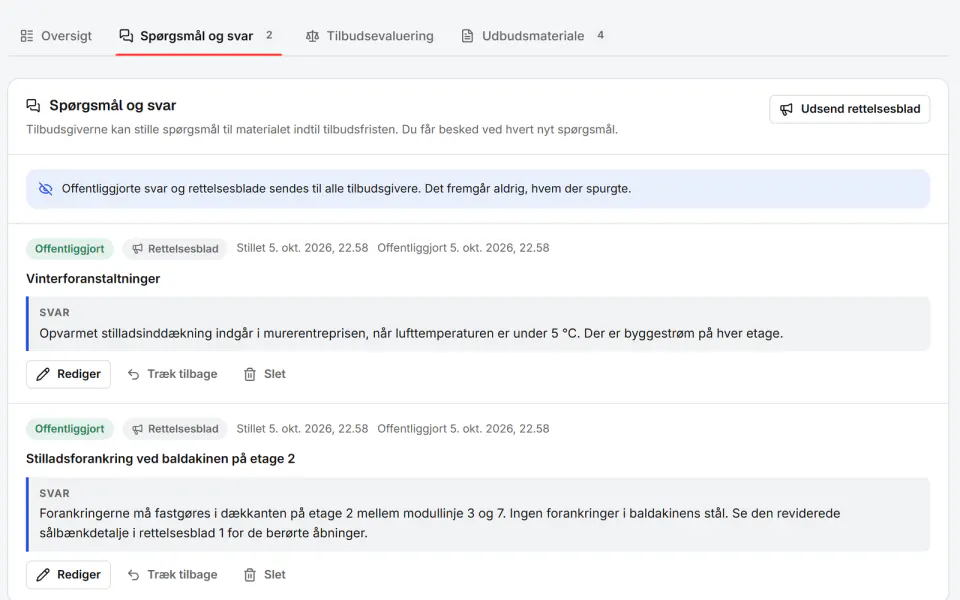
Task: Click the Offentliggjort badge above Stilladsforankring
Action: click(70, 429)
